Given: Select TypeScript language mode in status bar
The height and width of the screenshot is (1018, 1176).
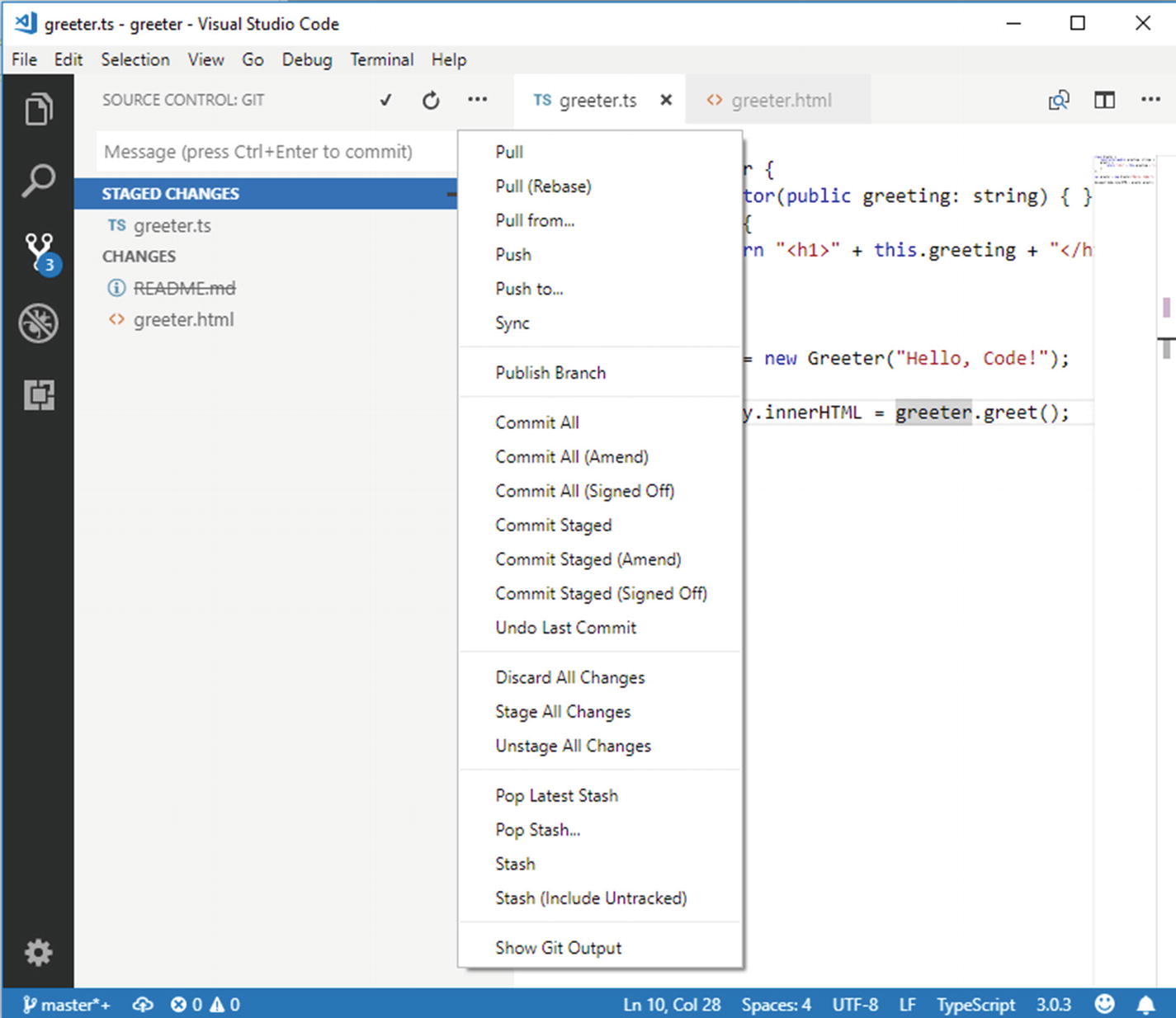Looking at the screenshot, I should tap(975, 1004).
